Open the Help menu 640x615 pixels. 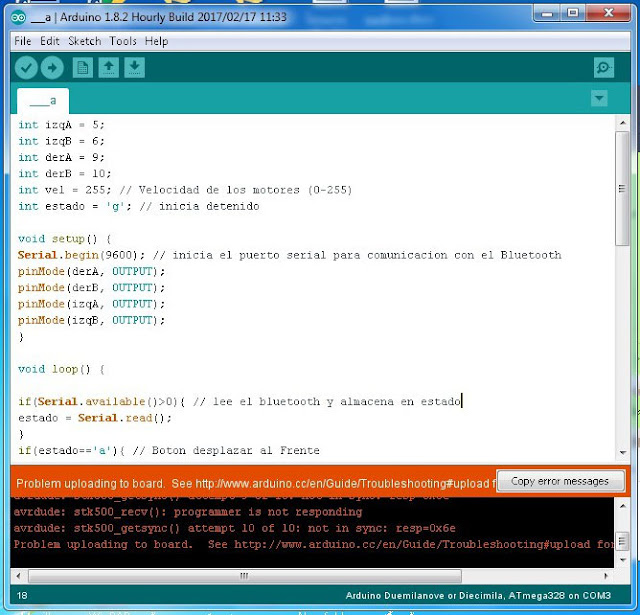156,41
